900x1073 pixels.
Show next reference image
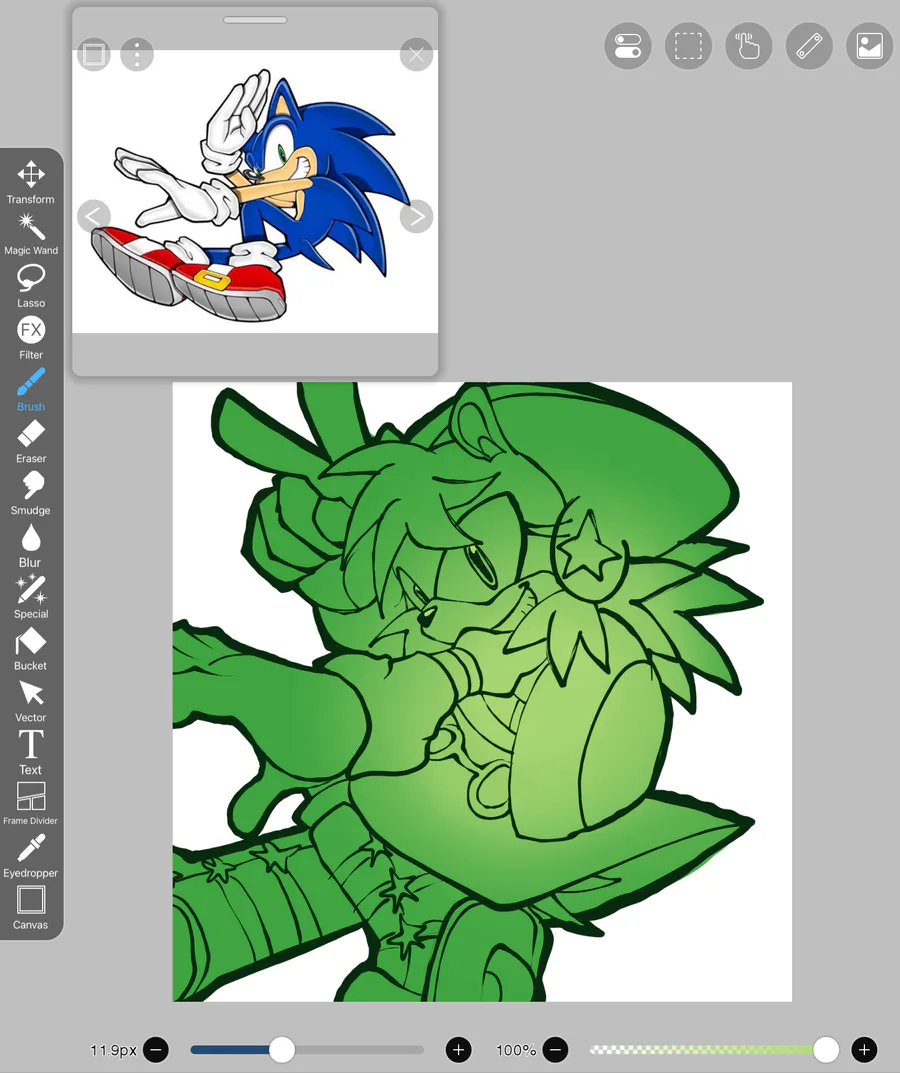pos(416,216)
